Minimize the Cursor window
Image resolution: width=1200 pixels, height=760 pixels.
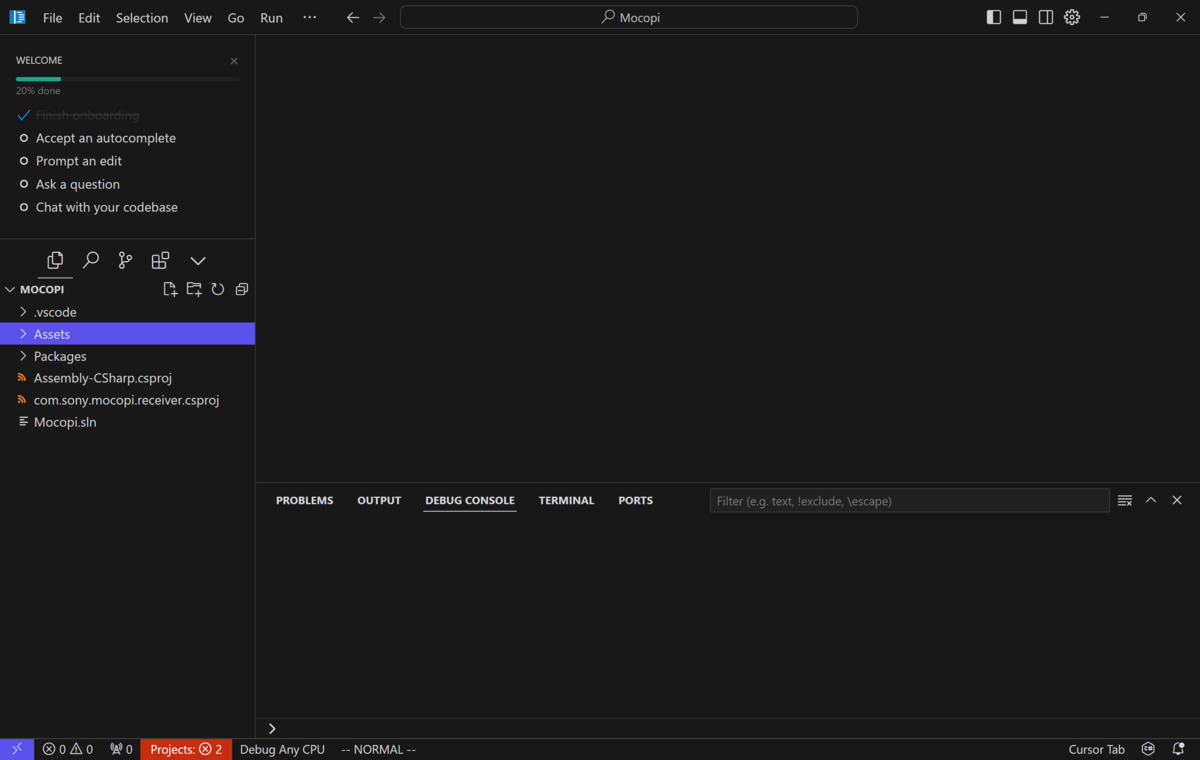1104,17
